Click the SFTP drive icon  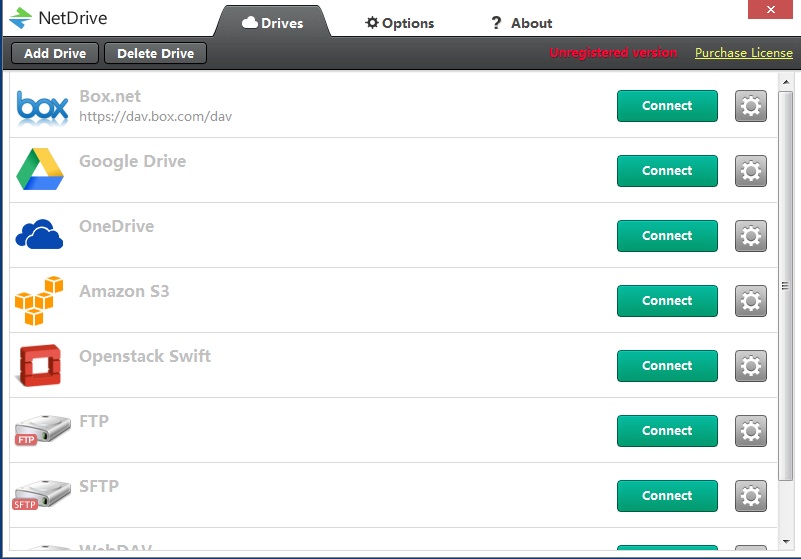pyautogui.click(x=41, y=495)
